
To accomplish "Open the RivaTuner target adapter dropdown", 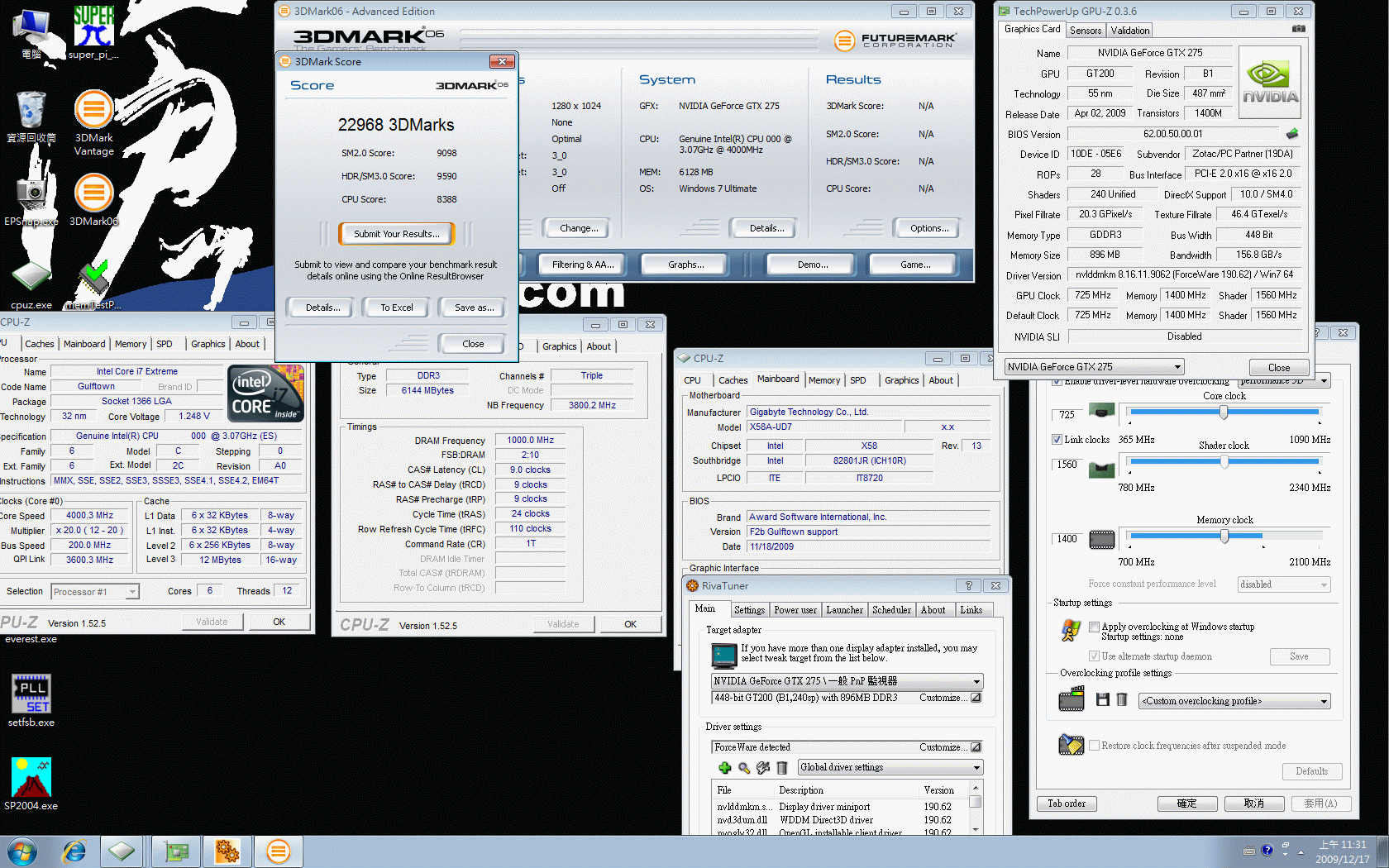I will click(x=847, y=681).
